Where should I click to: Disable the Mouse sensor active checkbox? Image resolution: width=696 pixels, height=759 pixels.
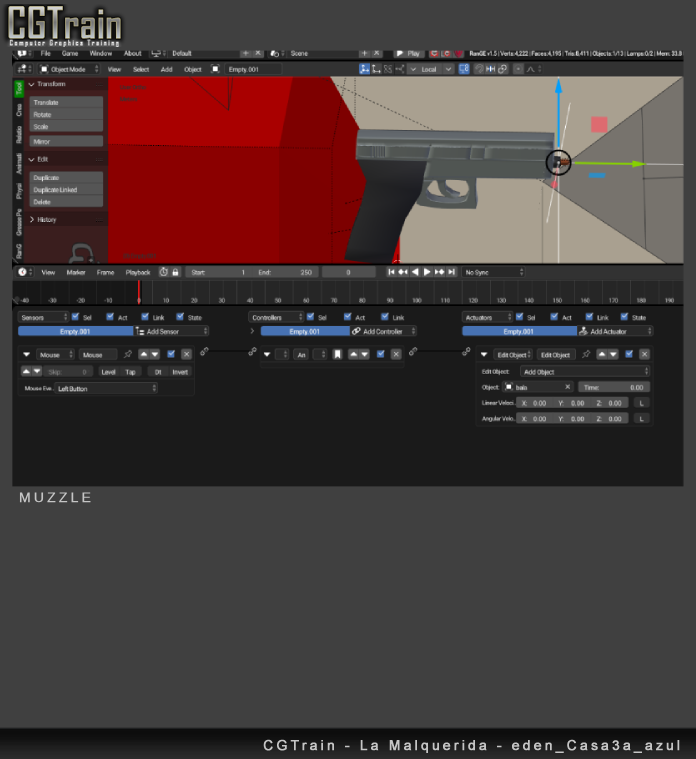[x=171, y=354]
